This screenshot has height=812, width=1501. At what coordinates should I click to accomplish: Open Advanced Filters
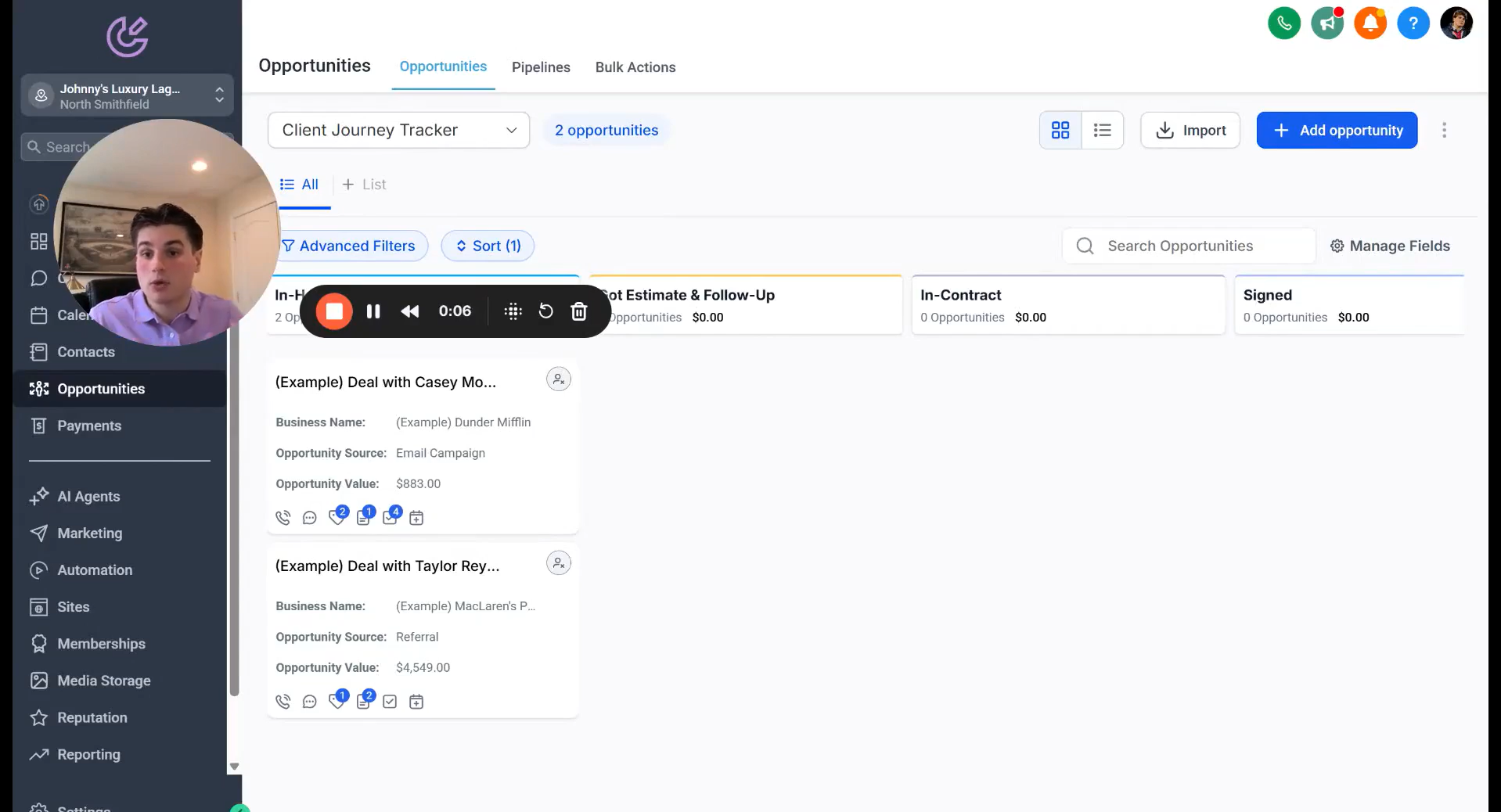pos(350,246)
